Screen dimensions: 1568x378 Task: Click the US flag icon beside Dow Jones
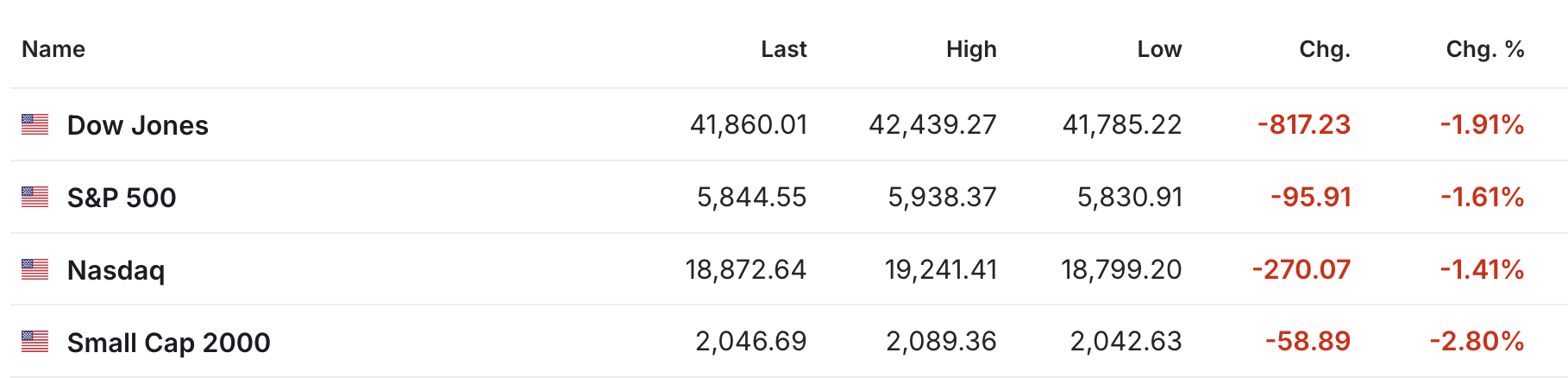34,124
